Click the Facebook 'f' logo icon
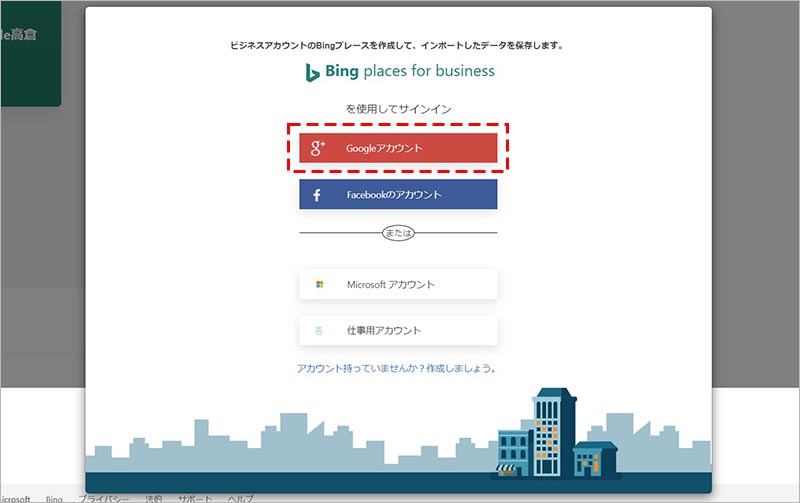 pyautogui.click(x=317, y=195)
